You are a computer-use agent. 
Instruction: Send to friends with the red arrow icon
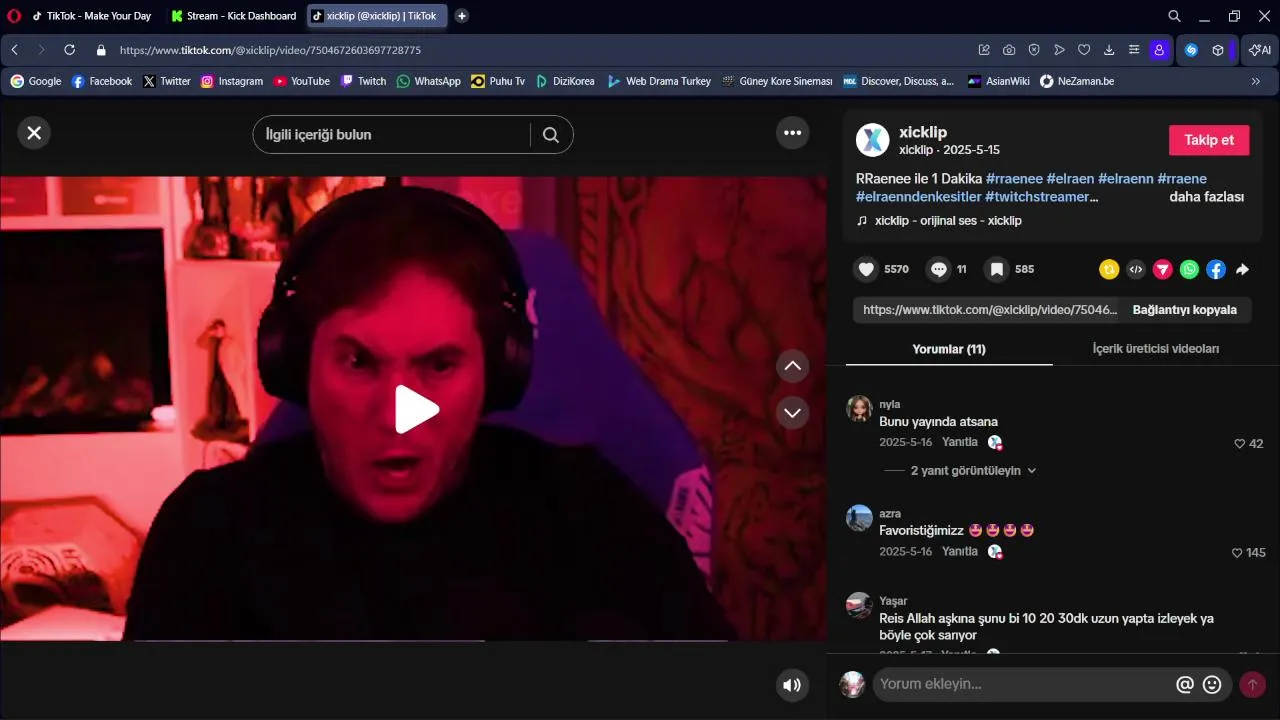[x=1162, y=269]
